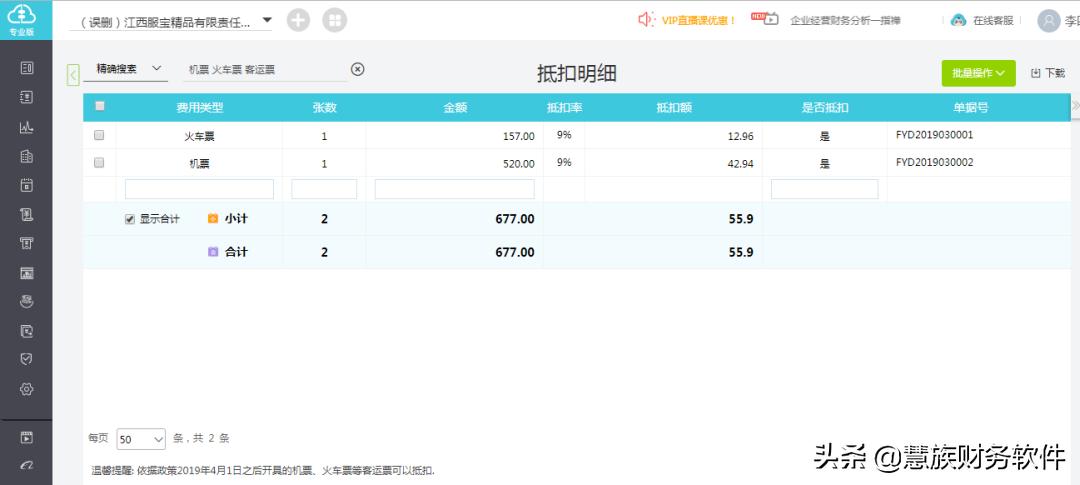Open the window image icon in sidebar
The image size is (1080, 485).
(x=26, y=273)
